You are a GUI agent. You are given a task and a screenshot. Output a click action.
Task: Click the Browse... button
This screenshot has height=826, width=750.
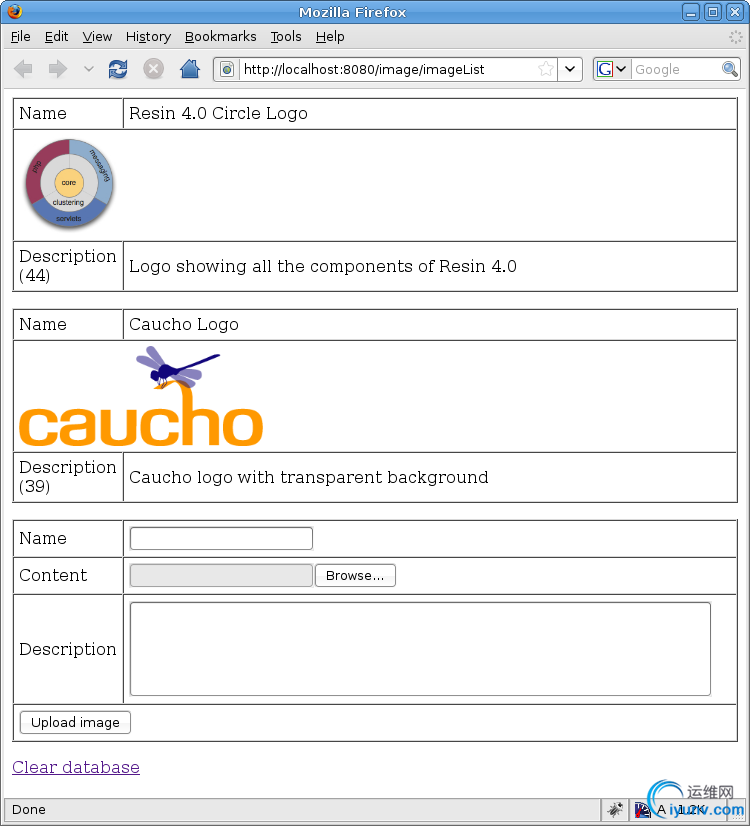(x=355, y=575)
